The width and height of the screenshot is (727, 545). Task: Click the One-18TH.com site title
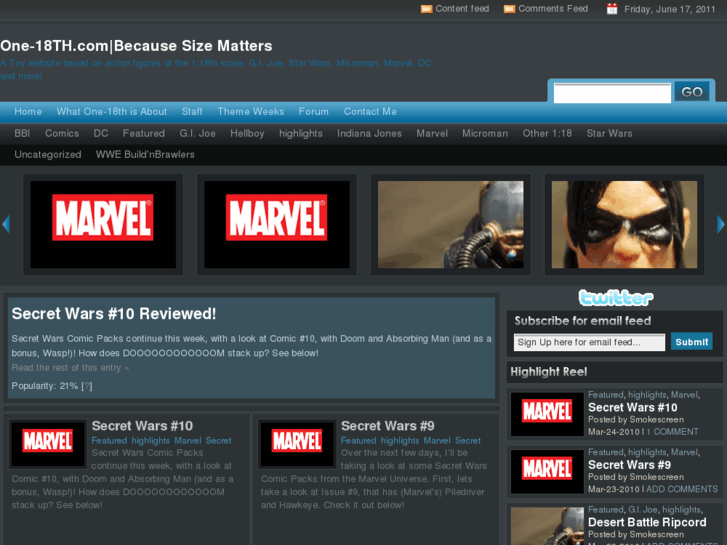click(x=136, y=46)
